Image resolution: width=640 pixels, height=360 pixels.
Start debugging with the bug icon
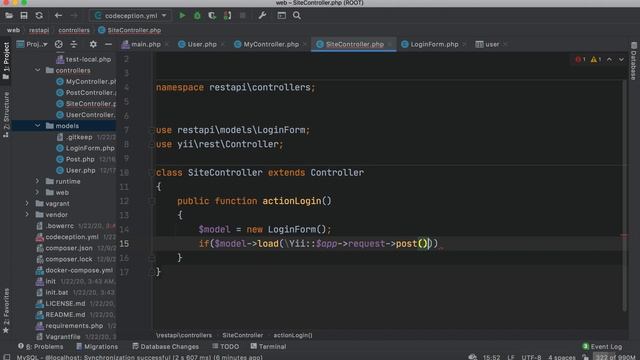pyautogui.click(x=197, y=16)
